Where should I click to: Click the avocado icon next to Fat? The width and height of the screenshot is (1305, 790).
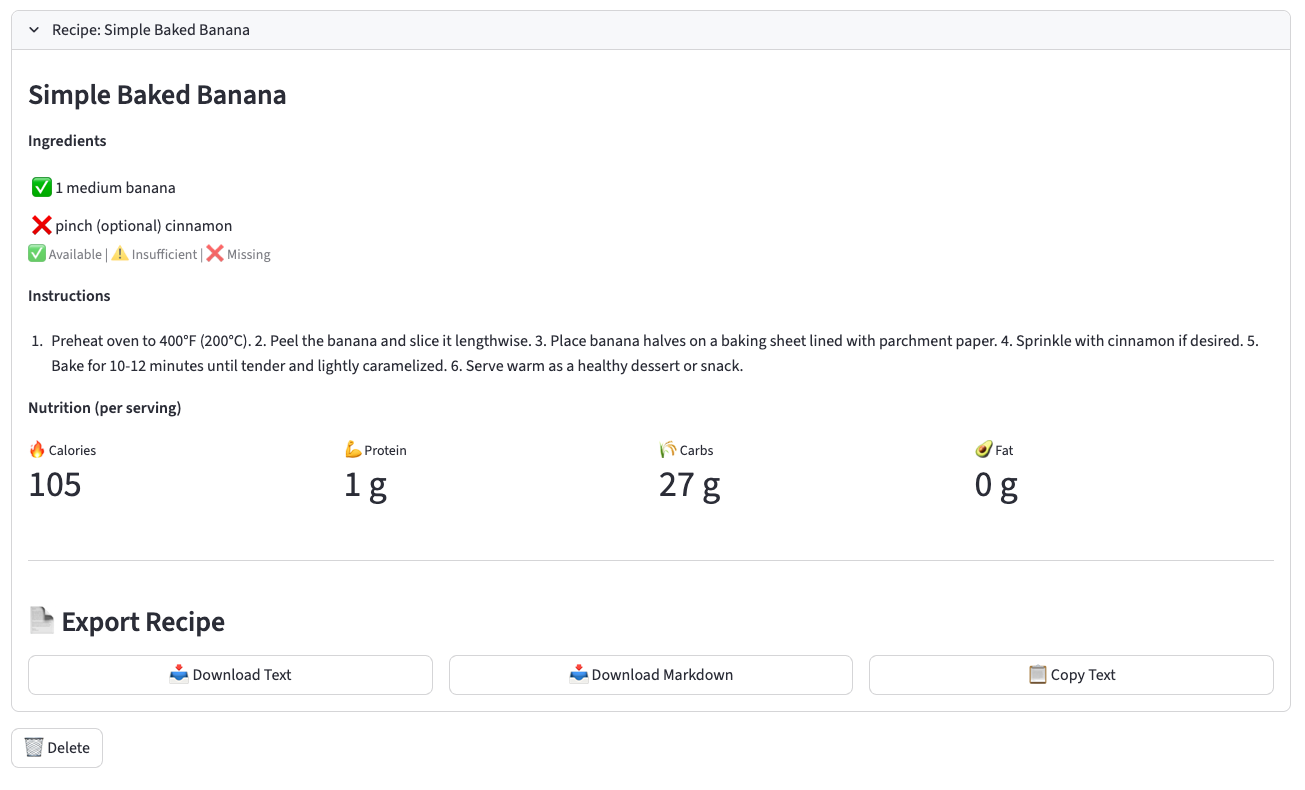(x=984, y=450)
